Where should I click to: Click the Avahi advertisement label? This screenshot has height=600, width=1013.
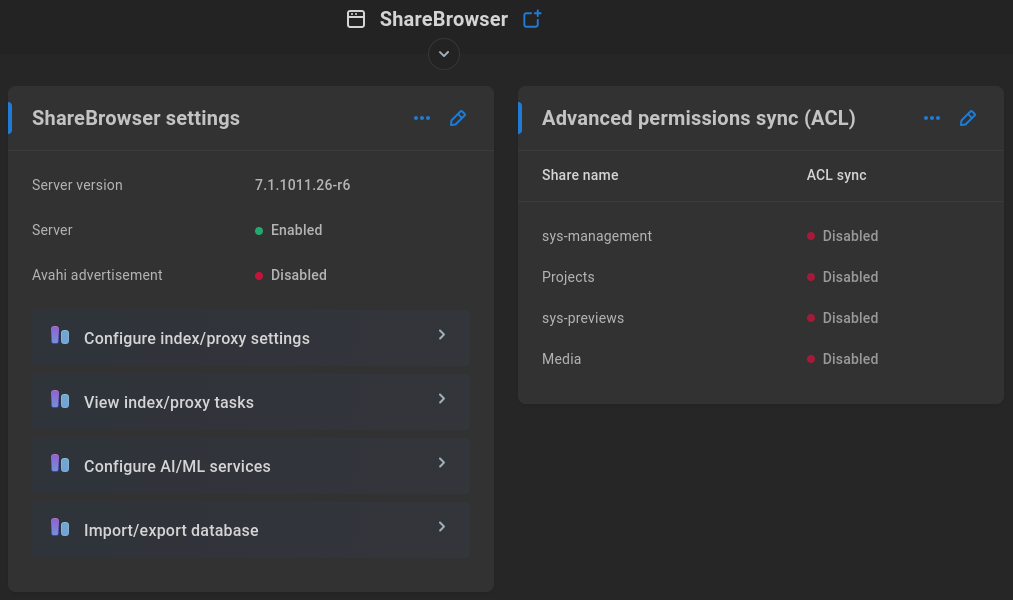[97, 275]
